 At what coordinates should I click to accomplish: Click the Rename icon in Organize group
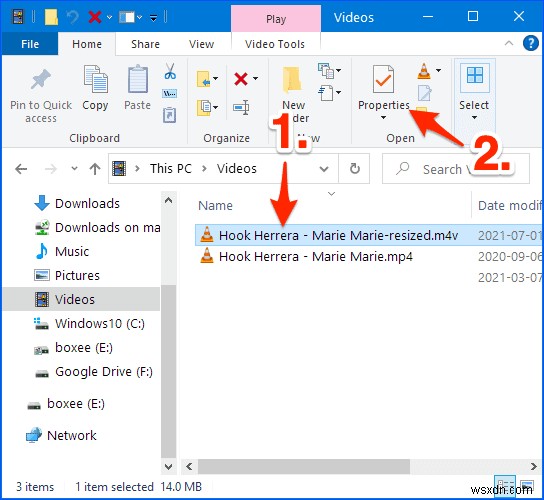pos(241,108)
